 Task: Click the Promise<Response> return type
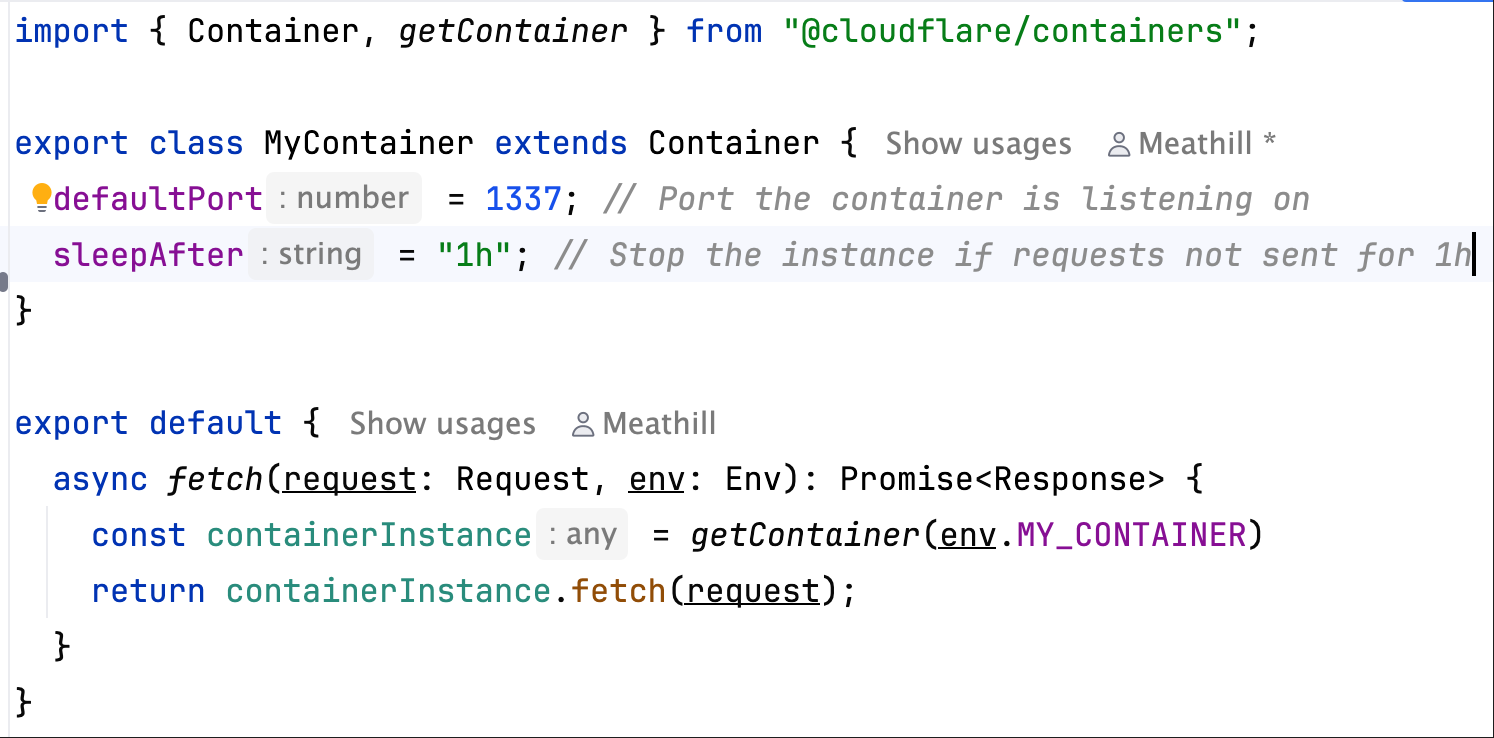1002,479
